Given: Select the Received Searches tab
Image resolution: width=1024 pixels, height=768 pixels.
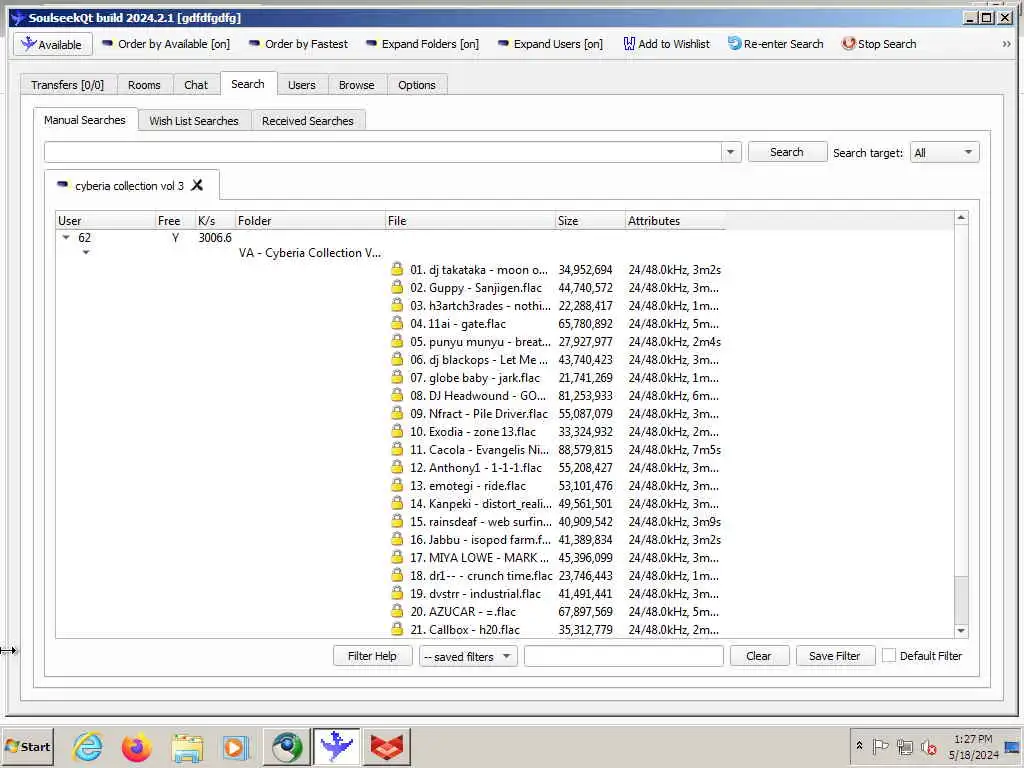Looking at the screenshot, I should point(308,121).
